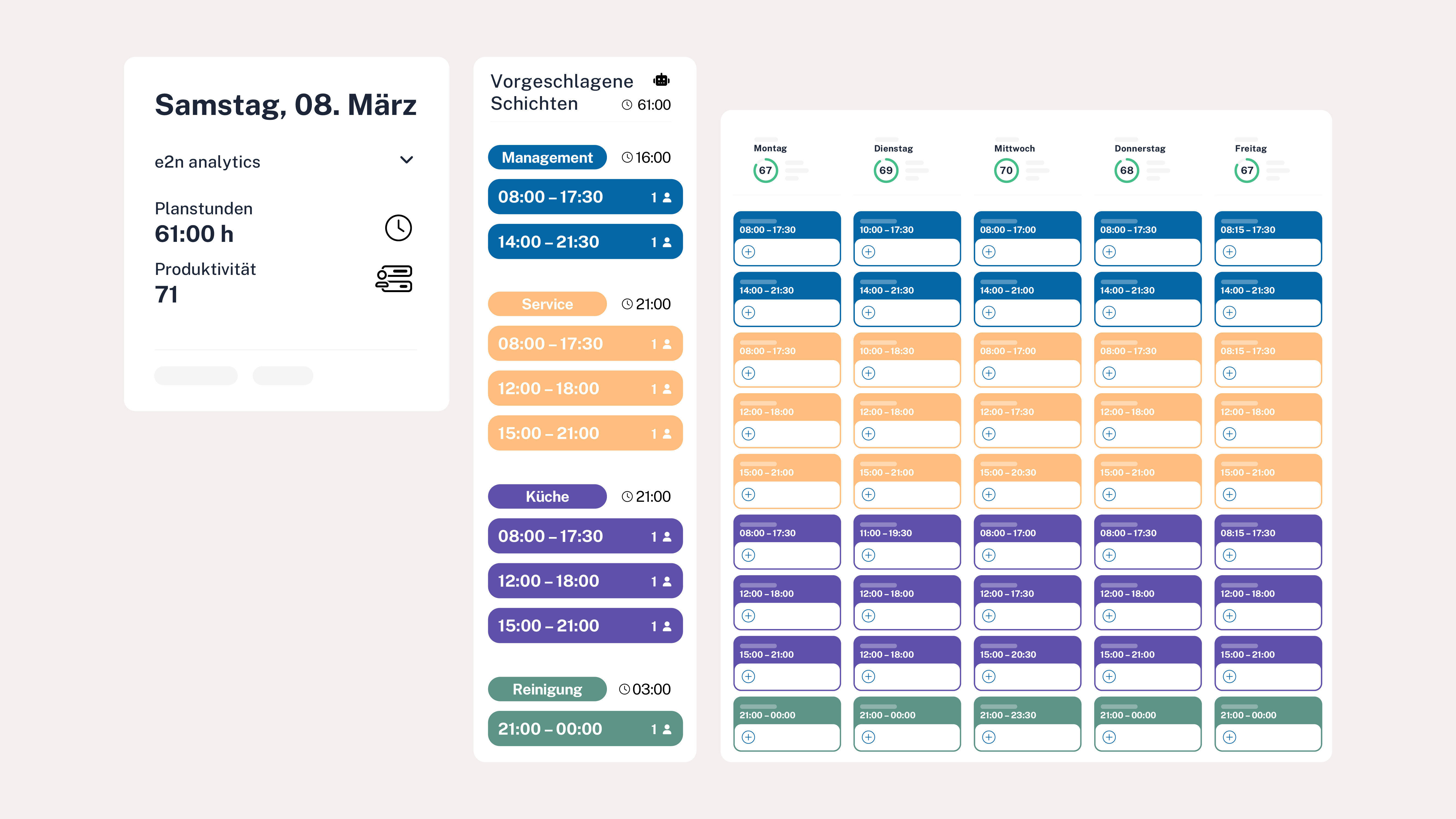
Task: Click plus in Mittwoch 12:00–17:30 service shift
Action: (x=989, y=434)
